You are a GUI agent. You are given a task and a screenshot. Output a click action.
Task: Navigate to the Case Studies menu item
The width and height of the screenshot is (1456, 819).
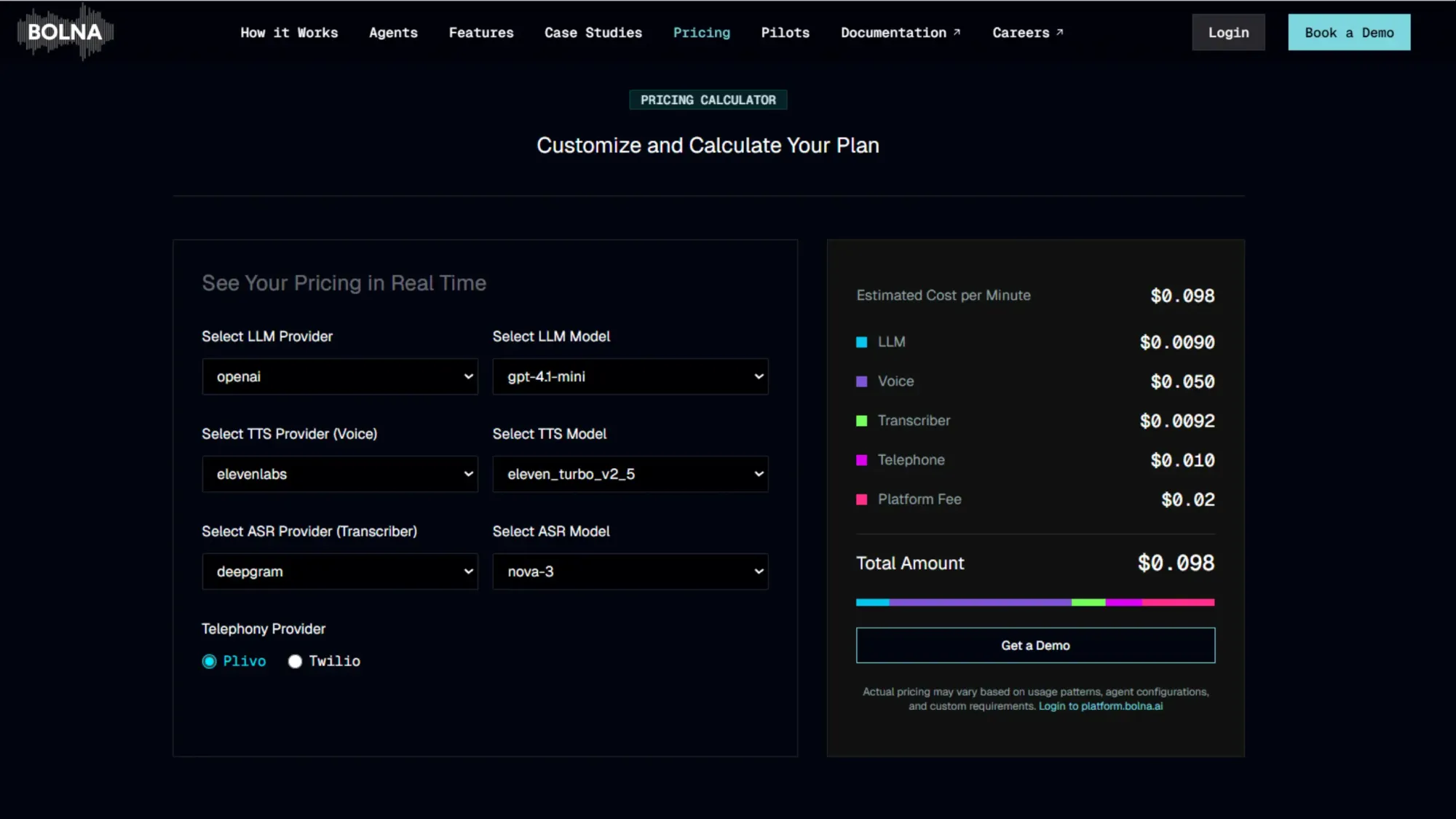pos(593,32)
